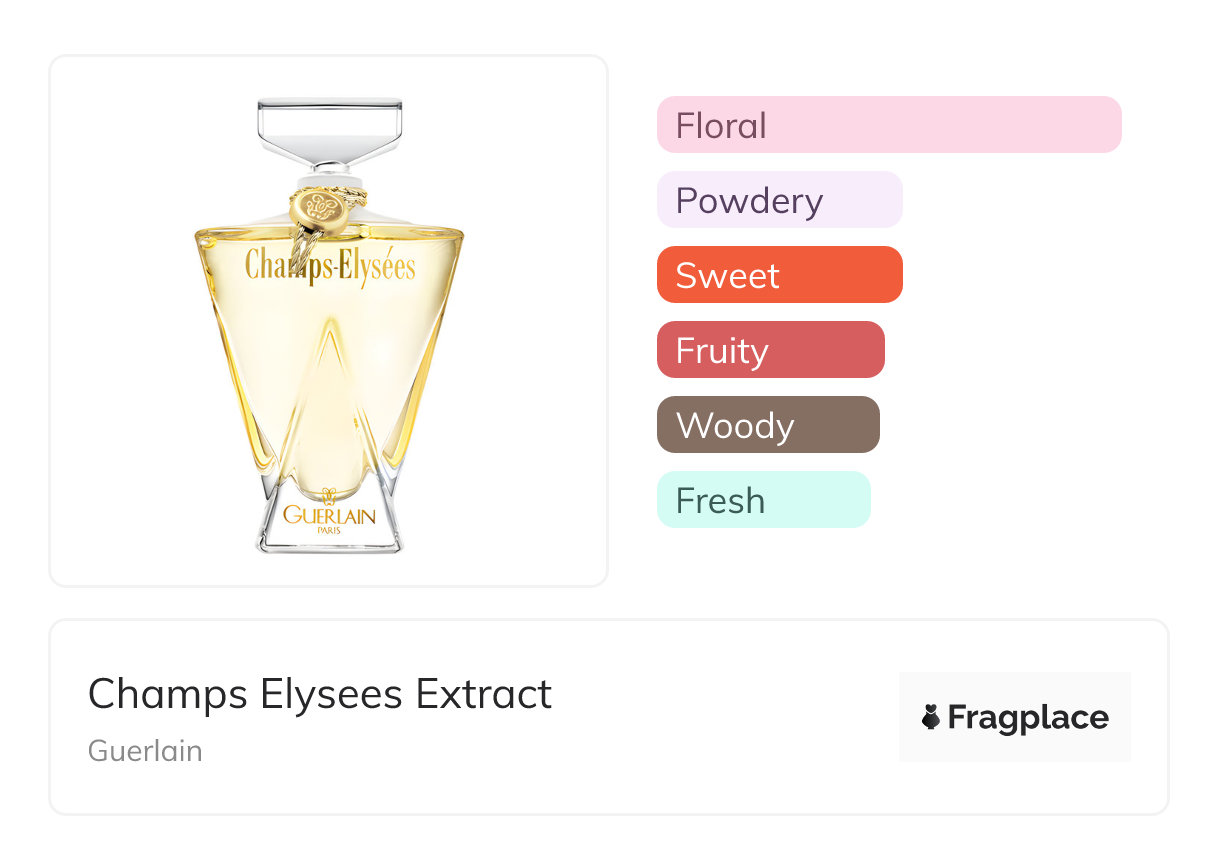
Task: Open the Champs Elysees Extract title
Action: pyautogui.click(x=320, y=694)
